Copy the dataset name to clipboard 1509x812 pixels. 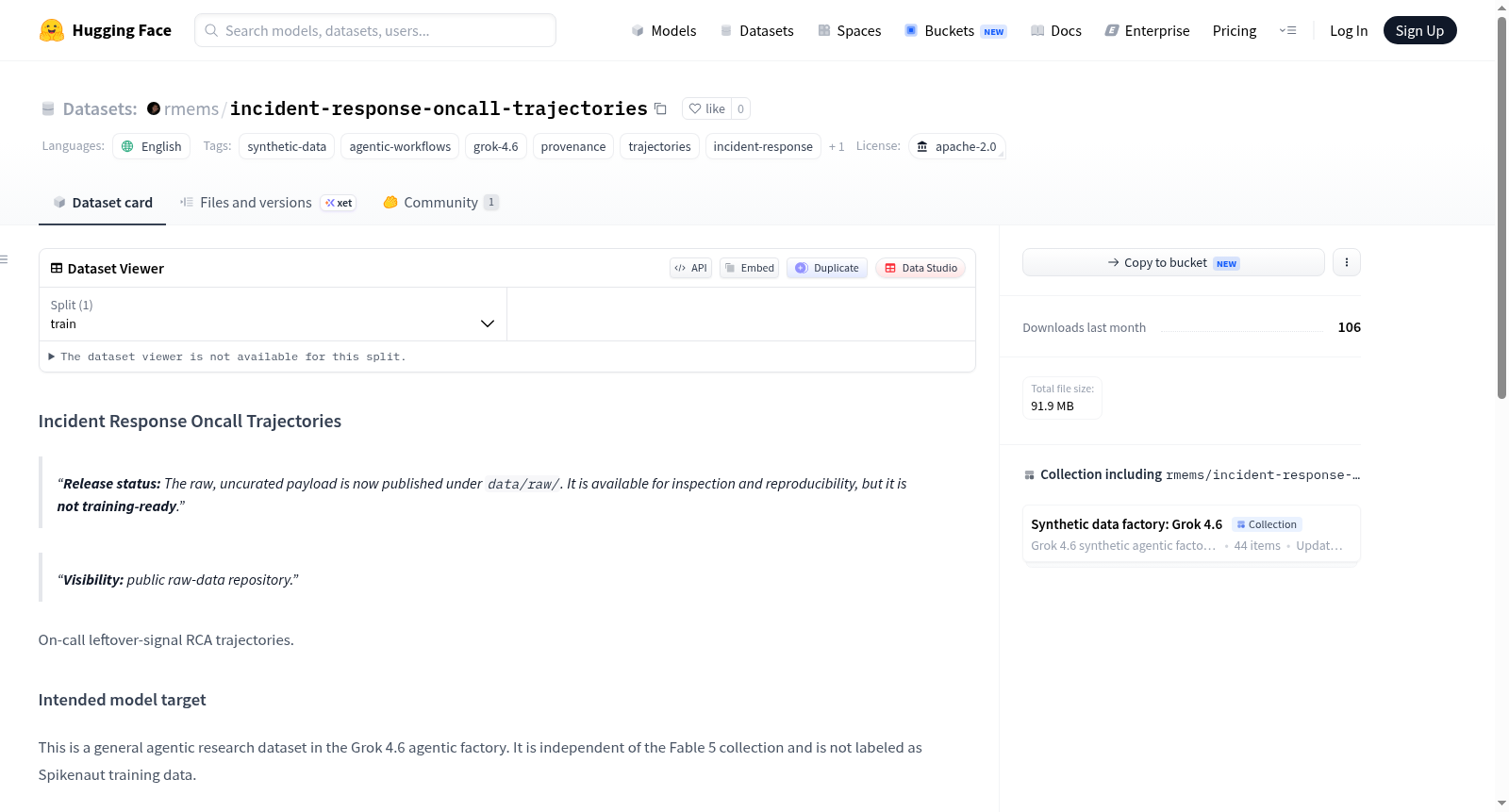pos(660,108)
